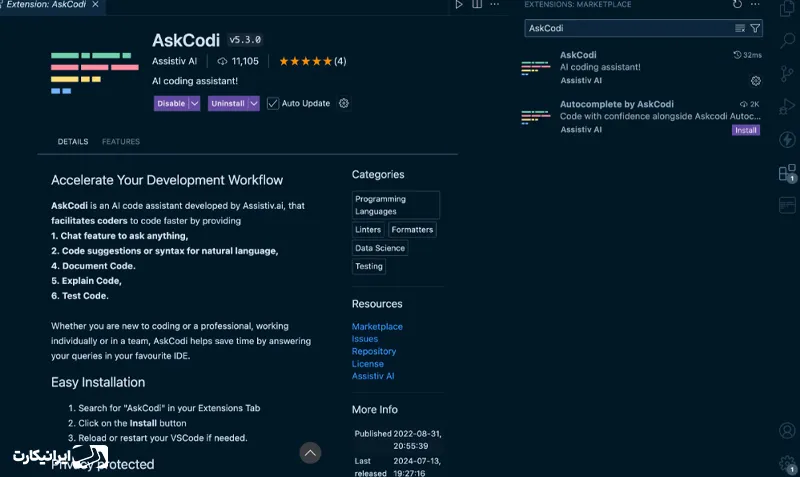This screenshot has width=800, height=477.
Task: Click the v5.3.0 version badge
Action: tap(245, 40)
